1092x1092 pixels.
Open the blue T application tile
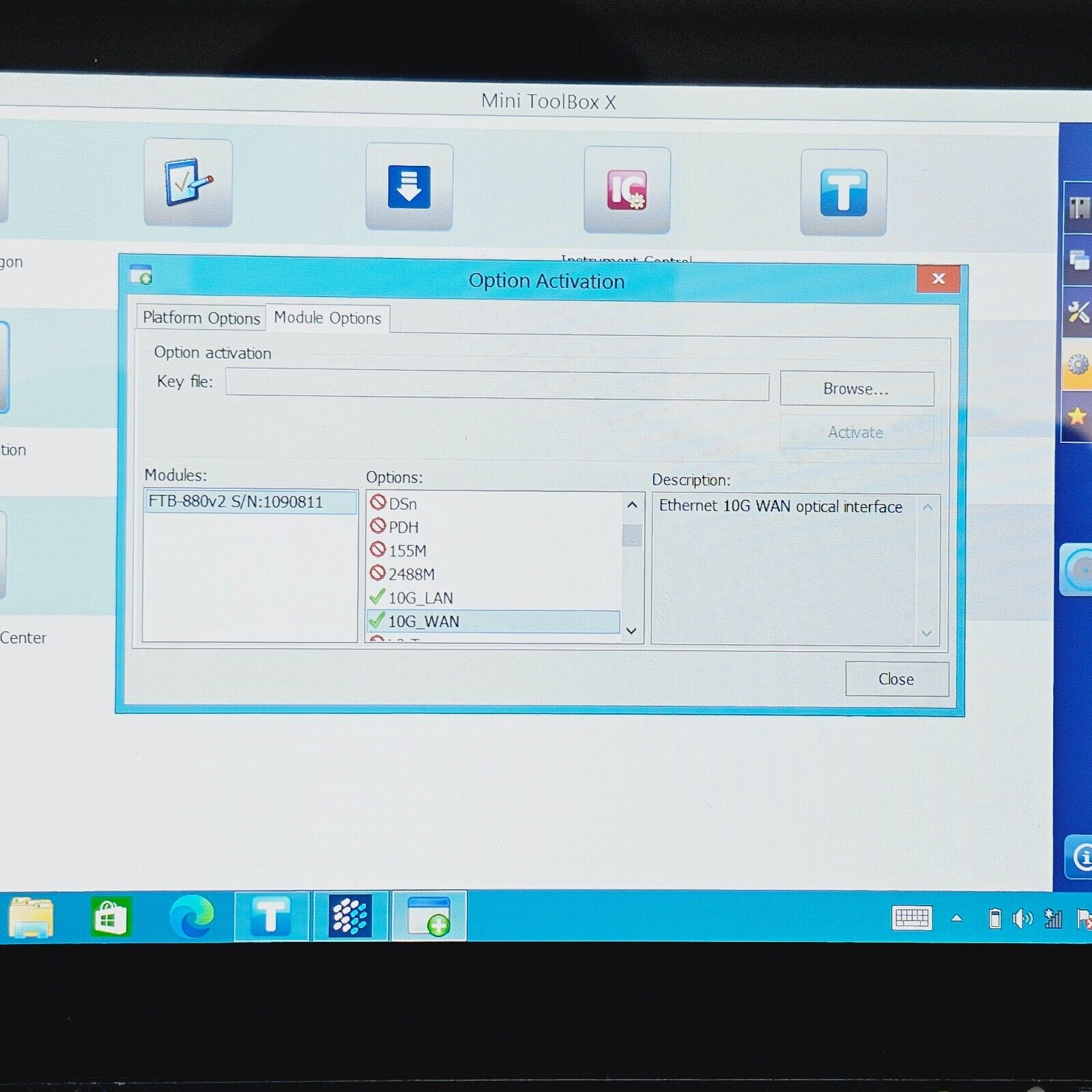843,193
